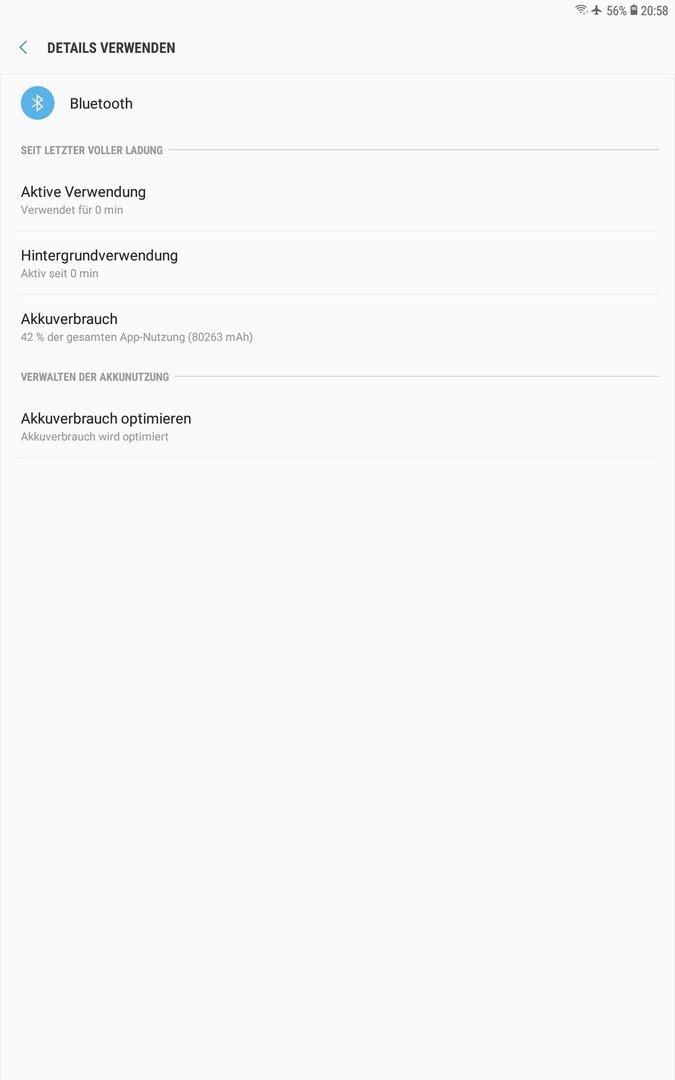Open the Akkuverbrauch optimieren setting
675x1080 pixels.
click(338, 426)
